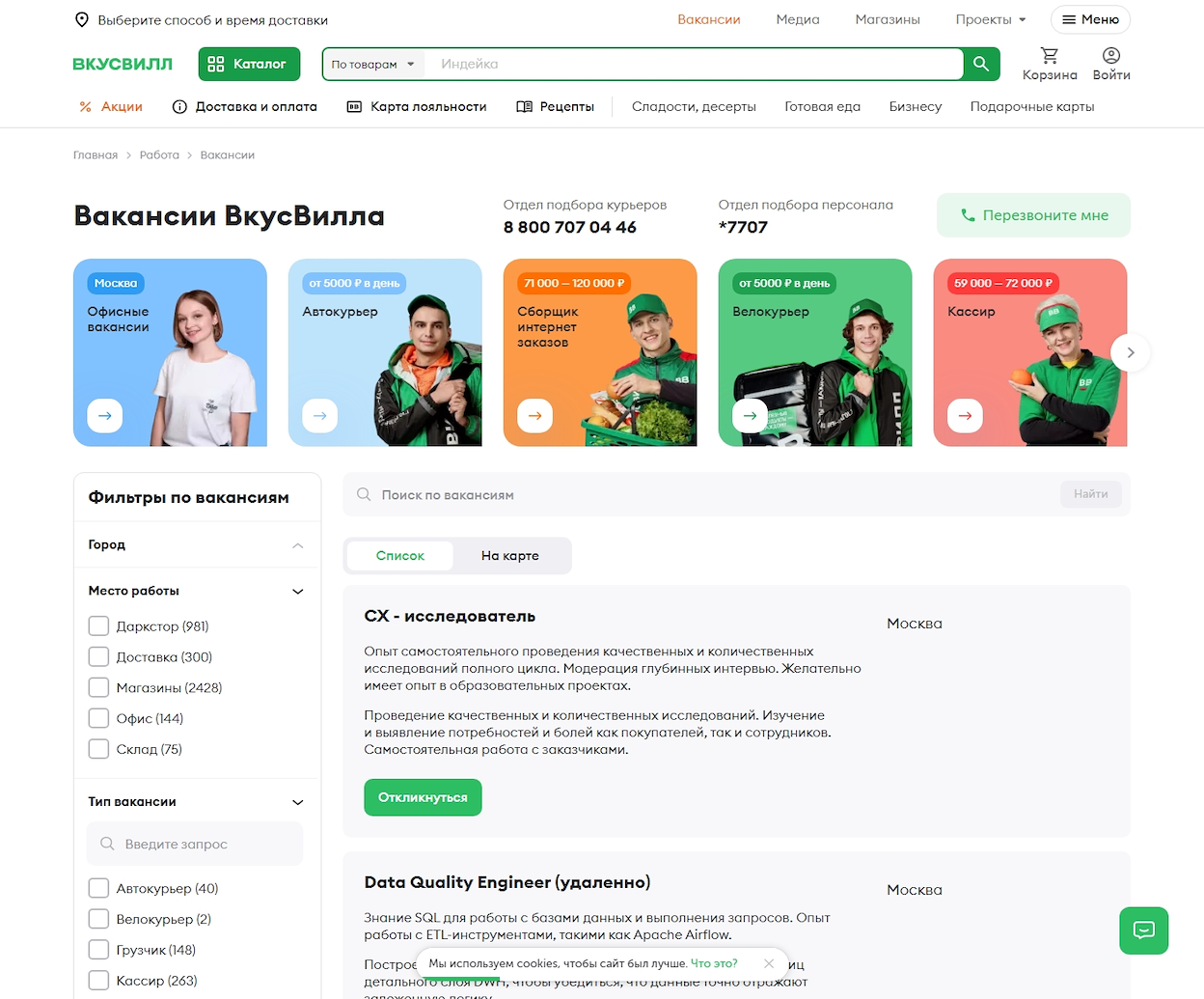This screenshot has height=999, width=1204.
Task: Open Карта лояльности link
Action: (x=417, y=106)
